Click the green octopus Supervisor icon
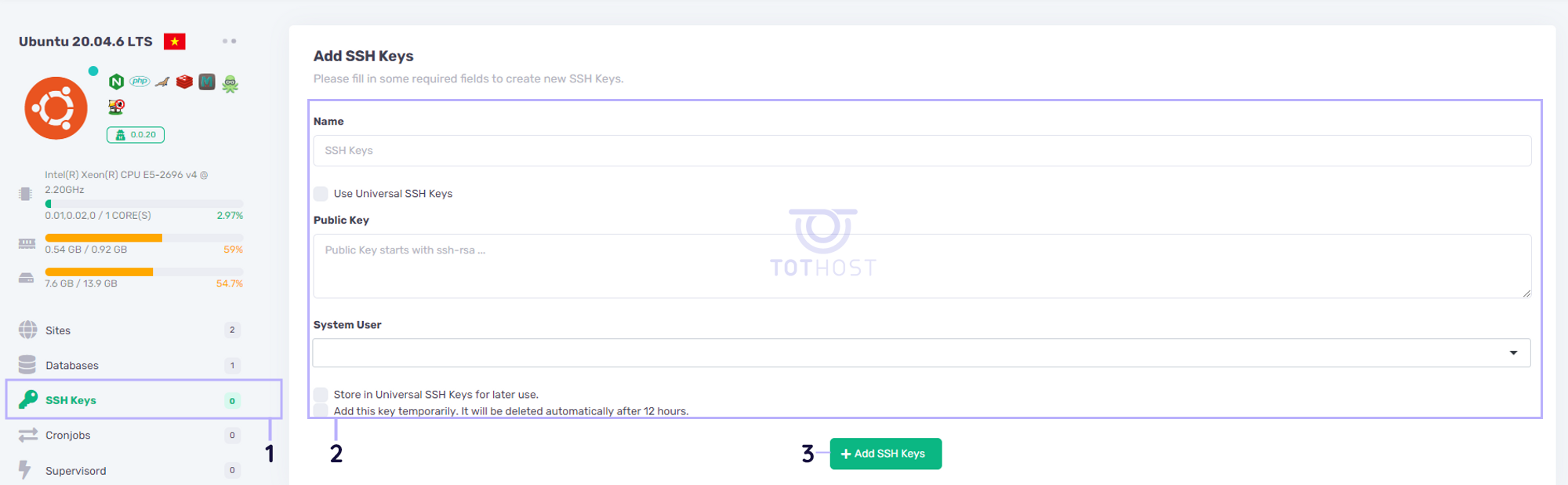This screenshot has height=485, width=1568. tap(230, 83)
